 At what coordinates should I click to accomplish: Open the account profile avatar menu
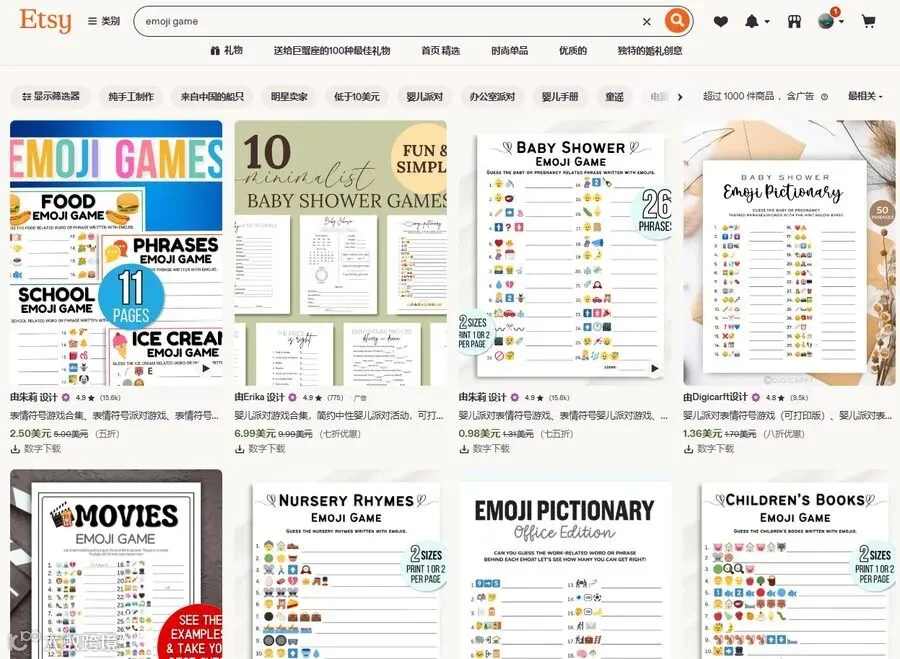pos(830,21)
